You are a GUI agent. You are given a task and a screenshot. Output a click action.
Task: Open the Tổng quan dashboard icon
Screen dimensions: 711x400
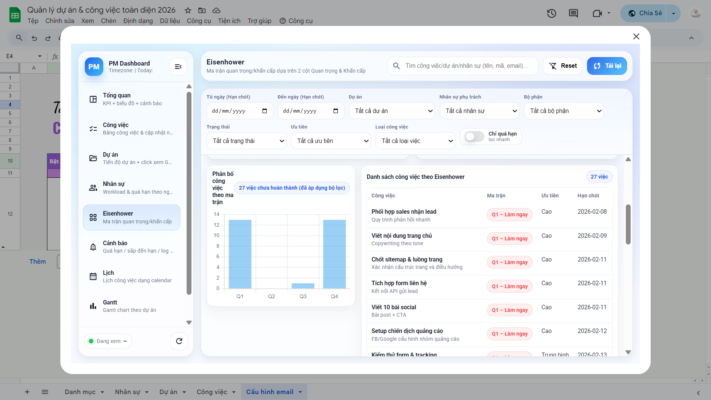click(93, 99)
